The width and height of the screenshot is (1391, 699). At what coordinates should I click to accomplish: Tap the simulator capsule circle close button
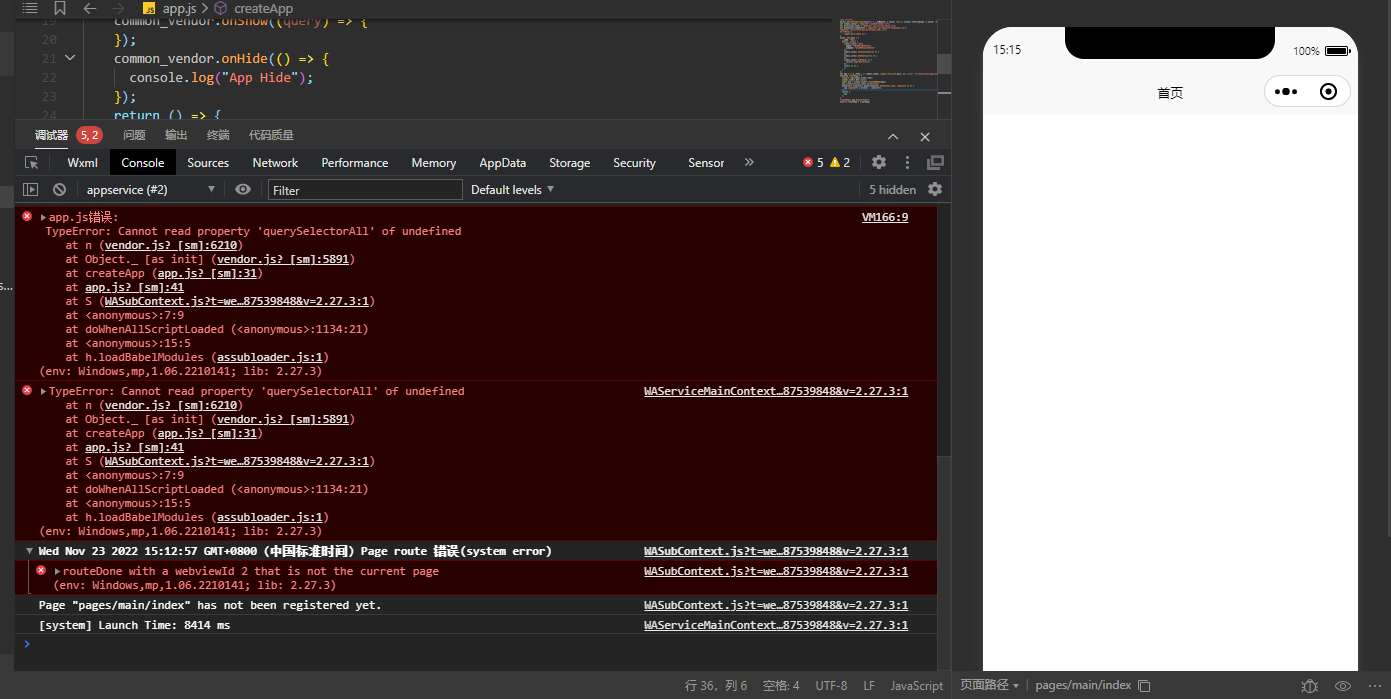coord(1328,92)
